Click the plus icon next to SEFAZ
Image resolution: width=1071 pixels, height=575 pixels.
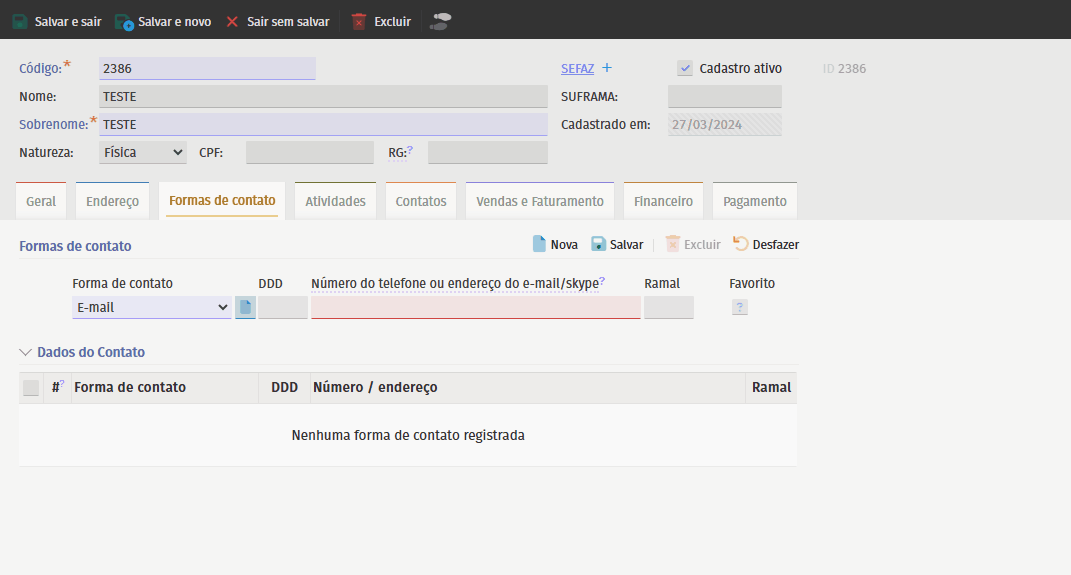[x=606, y=68]
